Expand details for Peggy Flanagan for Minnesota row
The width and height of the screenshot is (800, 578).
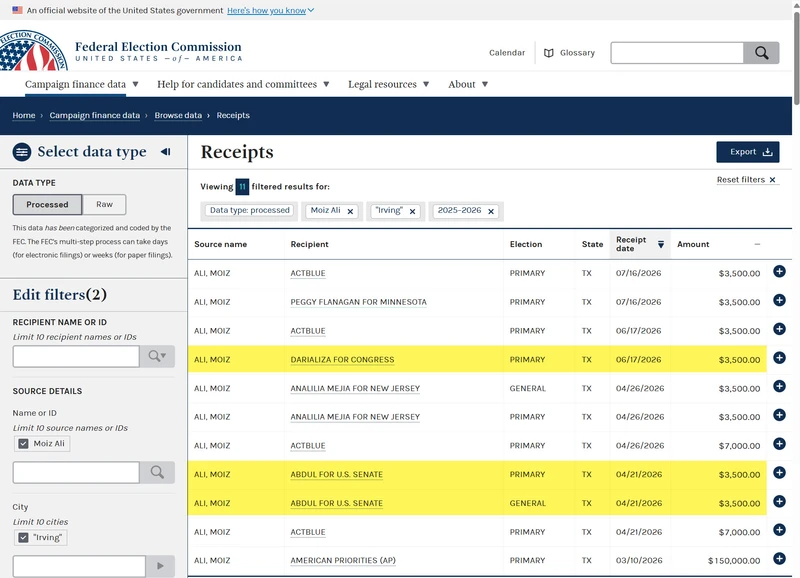(779, 300)
